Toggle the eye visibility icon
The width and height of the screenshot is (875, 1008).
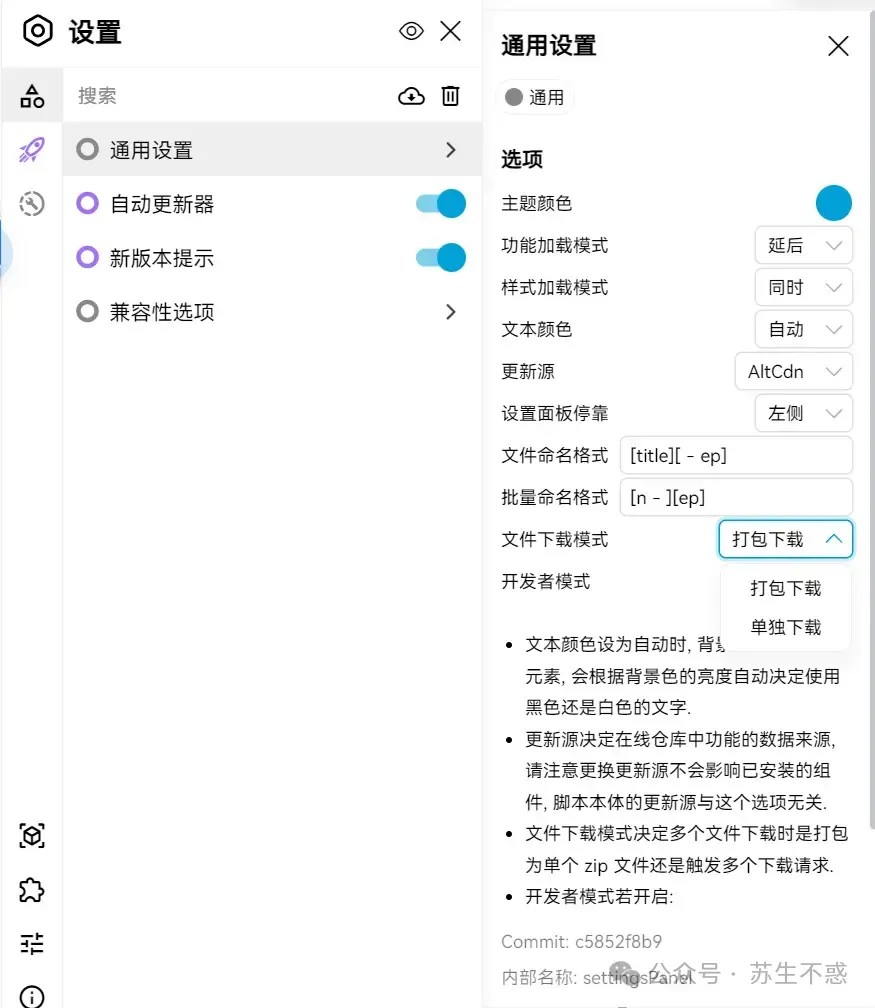[411, 31]
